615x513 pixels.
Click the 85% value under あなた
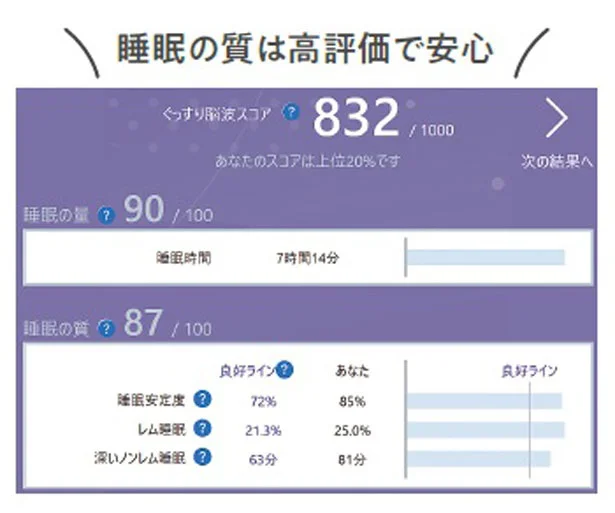352,401
